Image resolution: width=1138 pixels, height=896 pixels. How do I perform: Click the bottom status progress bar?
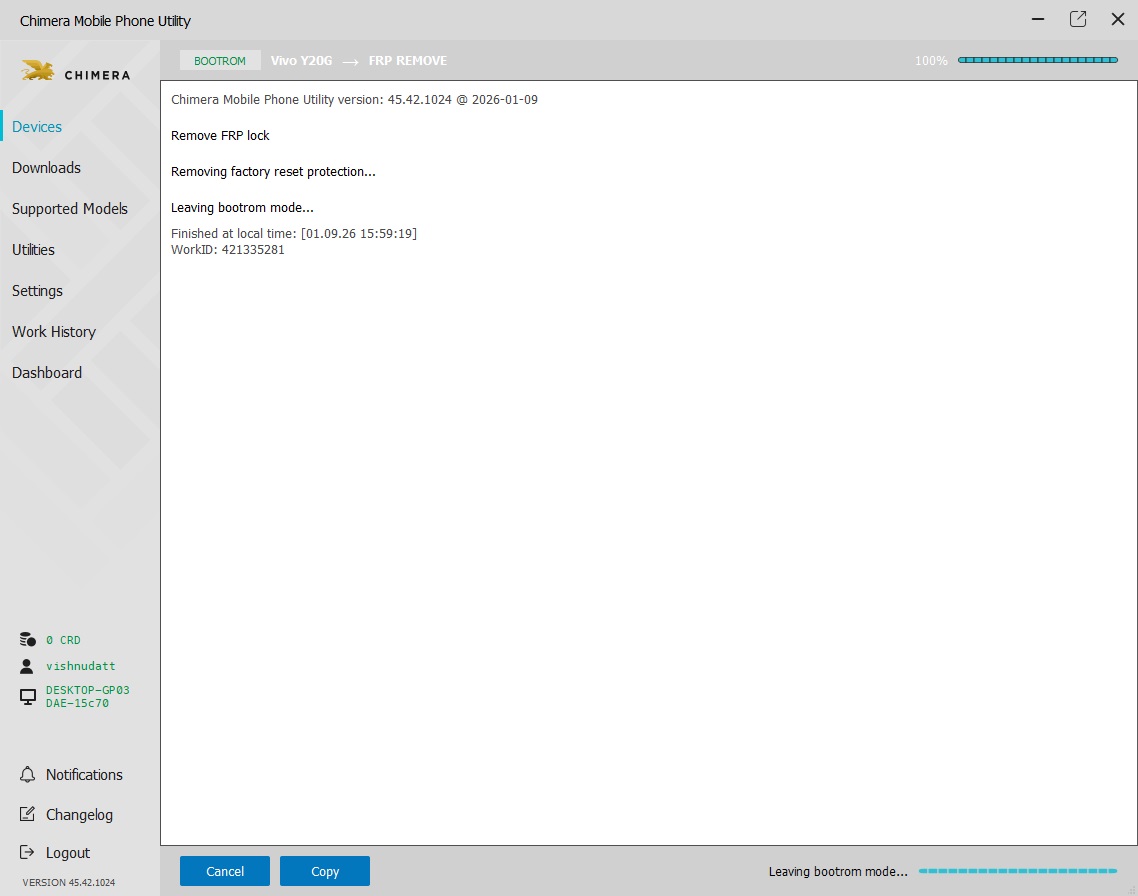pyautogui.click(x=1018, y=871)
